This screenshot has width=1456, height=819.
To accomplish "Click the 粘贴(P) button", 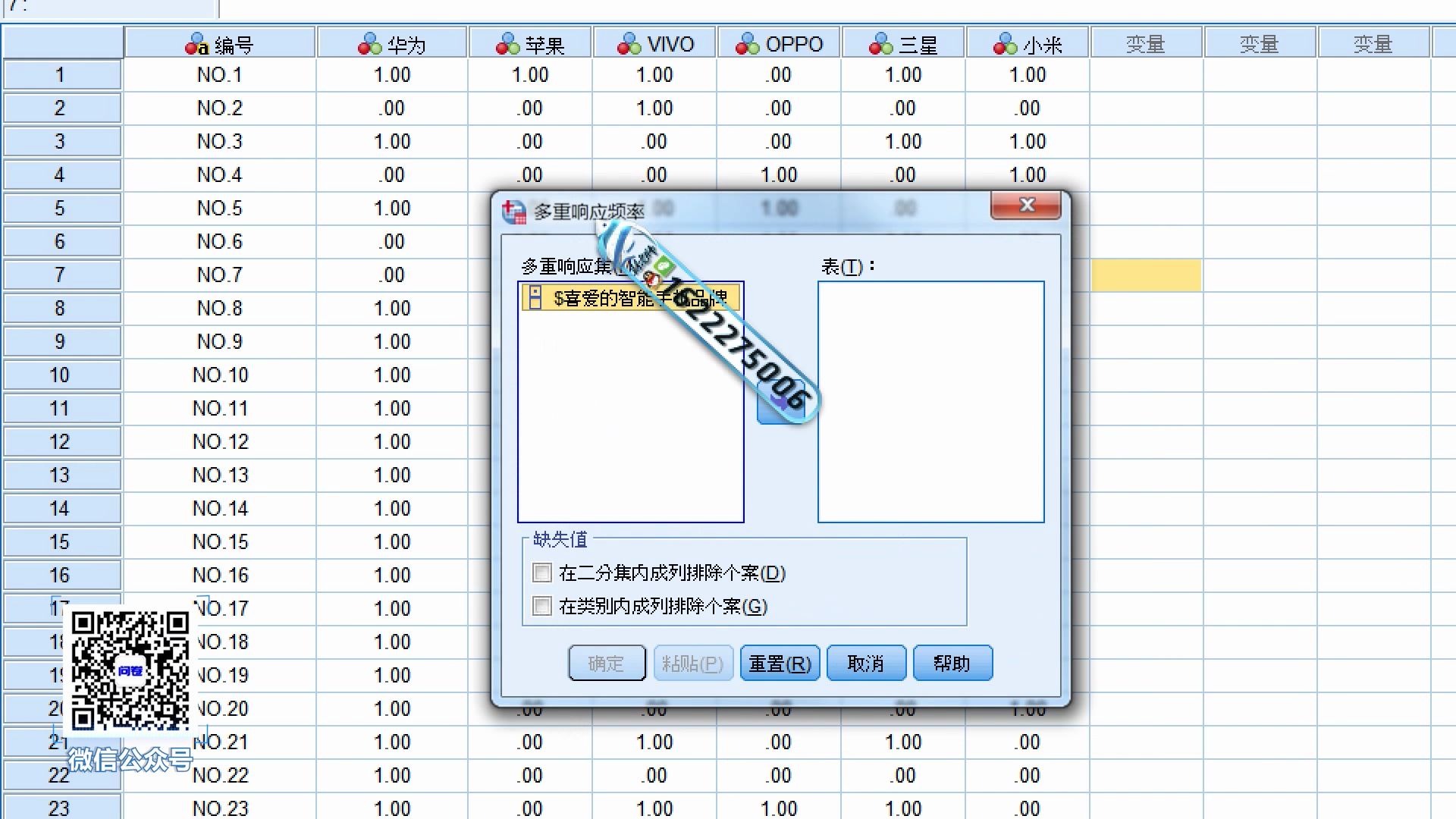I will (693, 664).
